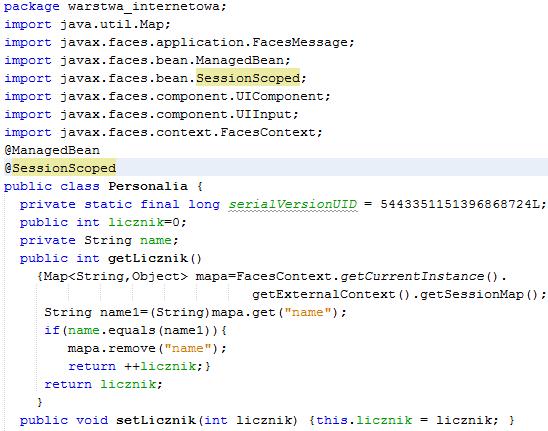Image resolution: width=548 pixels, height=431 pixels.
Task: Click UIInput in the import statement
Action: (x=264, y=115)
